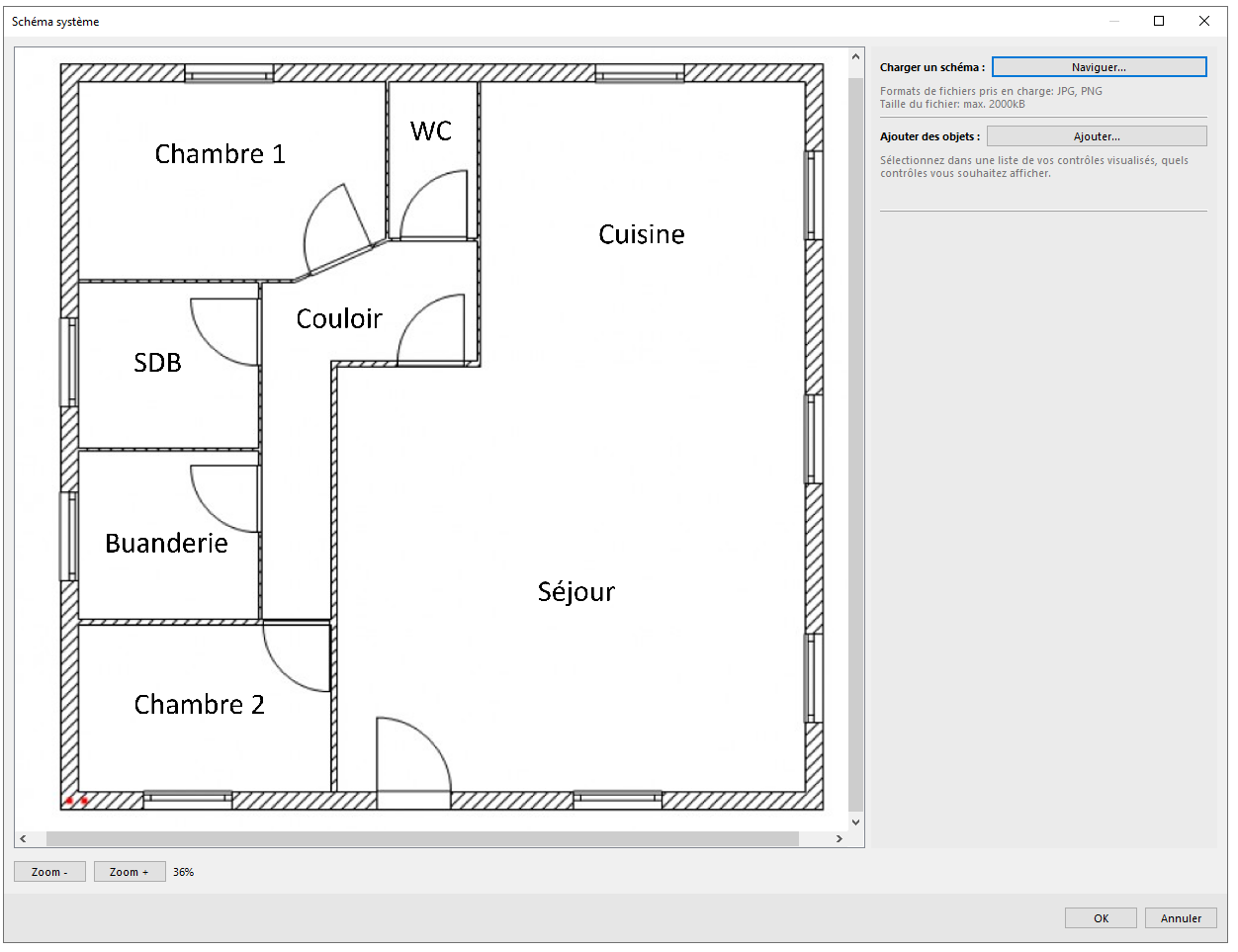Viewport: 1238px width, 952px height.
Task: Click the Zoom - button
Action: pos(49,872)
